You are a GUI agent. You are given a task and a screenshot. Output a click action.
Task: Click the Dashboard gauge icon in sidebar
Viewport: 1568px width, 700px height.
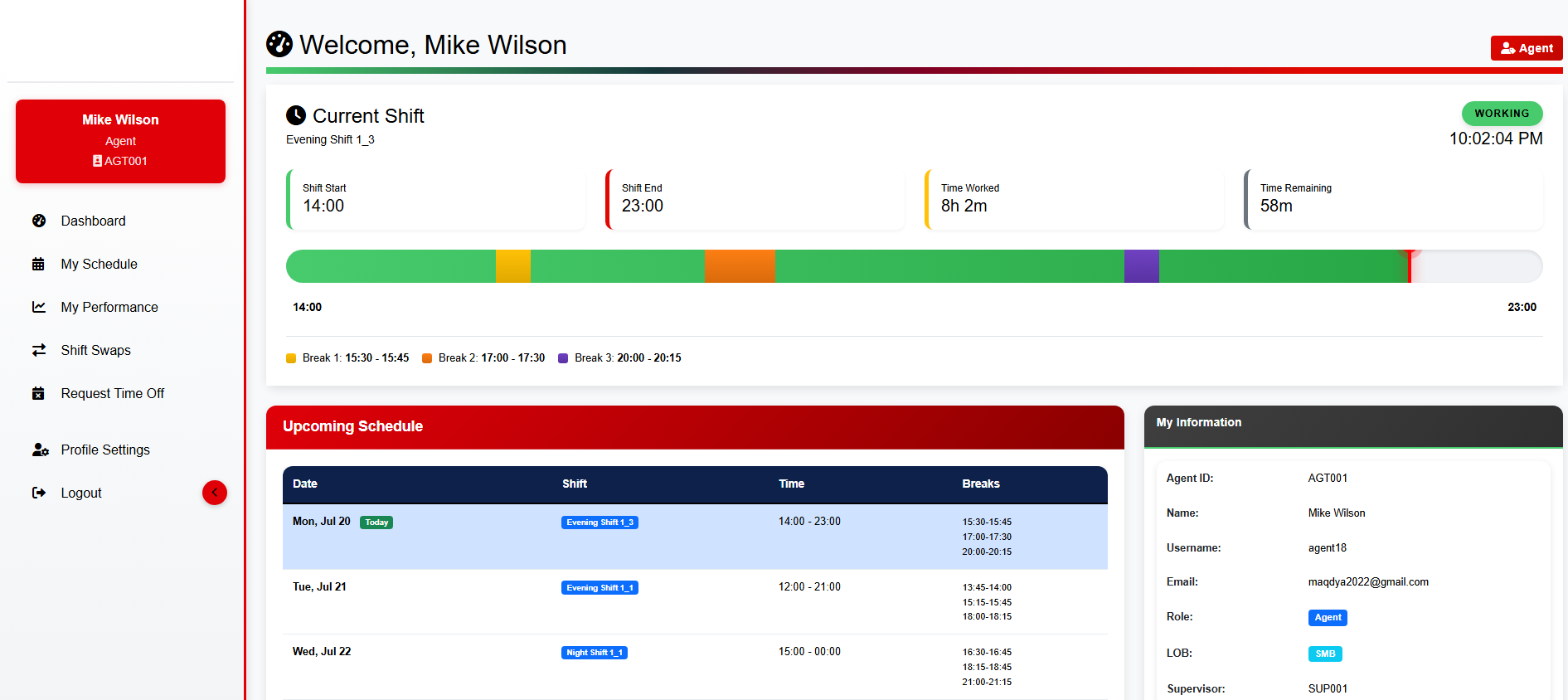[x=39, y=221]
